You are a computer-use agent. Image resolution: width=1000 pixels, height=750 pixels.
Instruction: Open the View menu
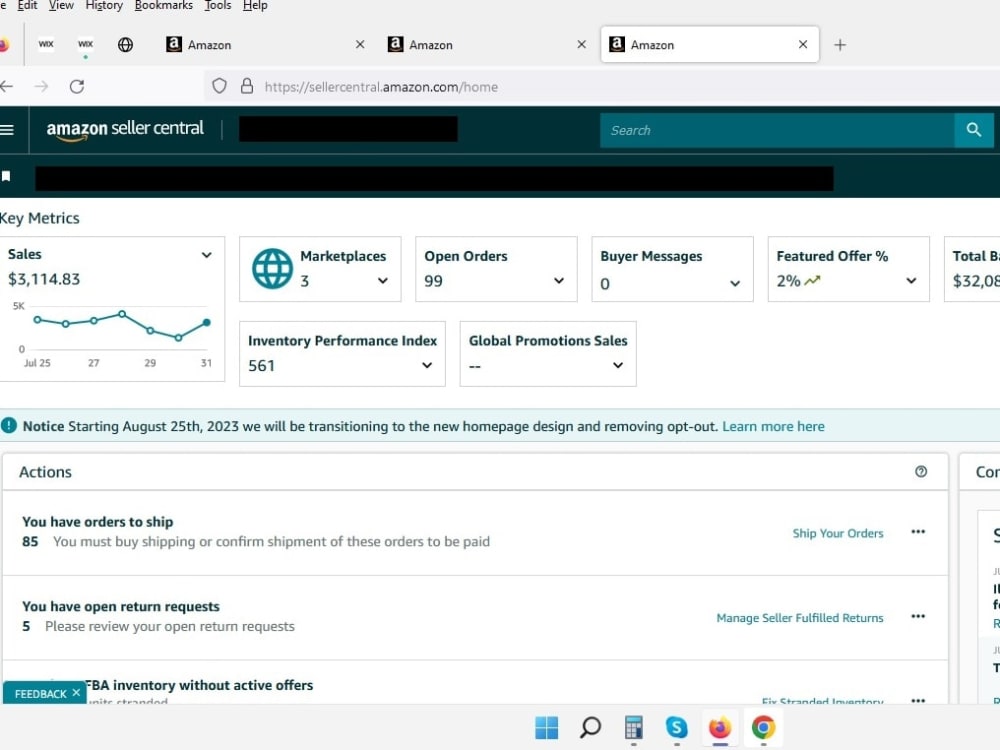61,6
